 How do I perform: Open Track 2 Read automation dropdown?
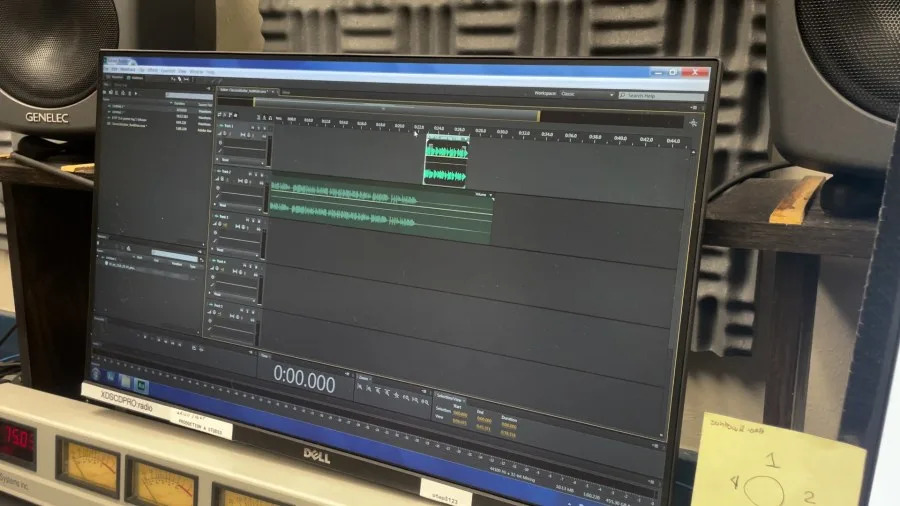click(x=238, y=205)
